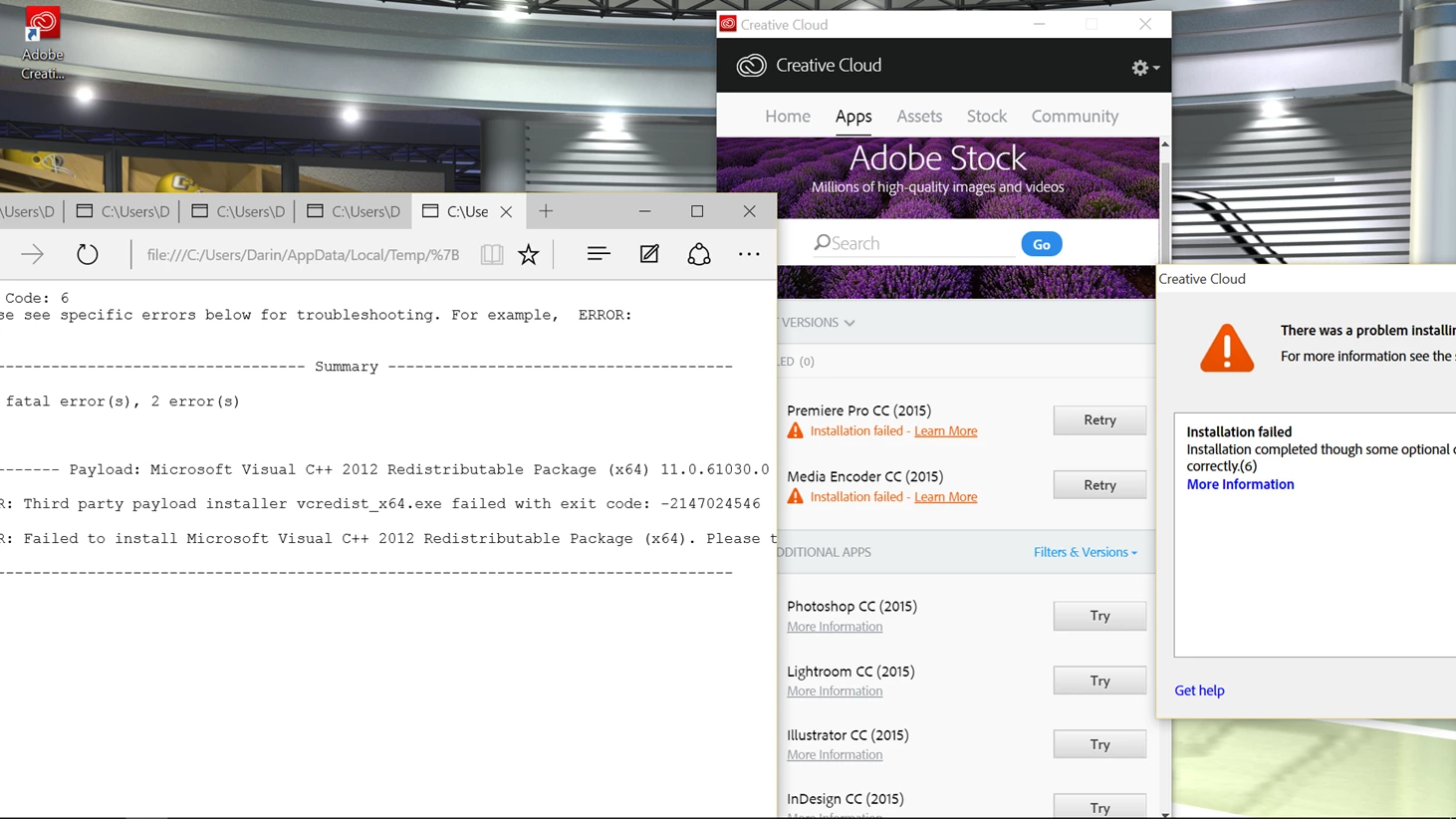Click Go button in Adobe Stock search
Viewport: 1456px width, 819px height.
point(1042,244)
